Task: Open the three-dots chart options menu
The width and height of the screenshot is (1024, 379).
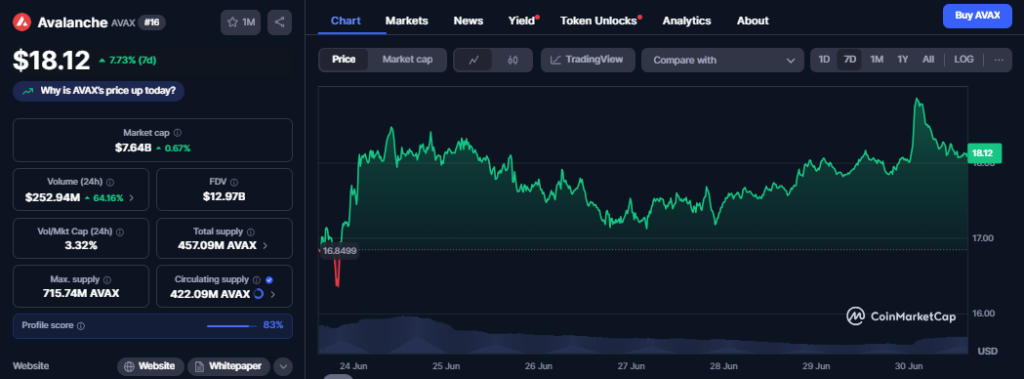Action: (x=999, y=59)
